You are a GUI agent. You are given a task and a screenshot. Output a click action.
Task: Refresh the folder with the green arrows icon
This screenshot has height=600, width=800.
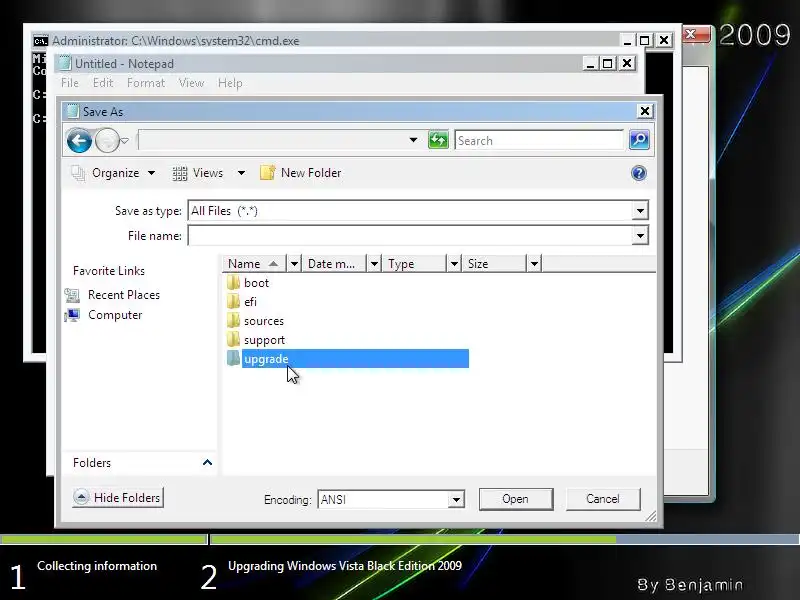click(x=438, y=140)
